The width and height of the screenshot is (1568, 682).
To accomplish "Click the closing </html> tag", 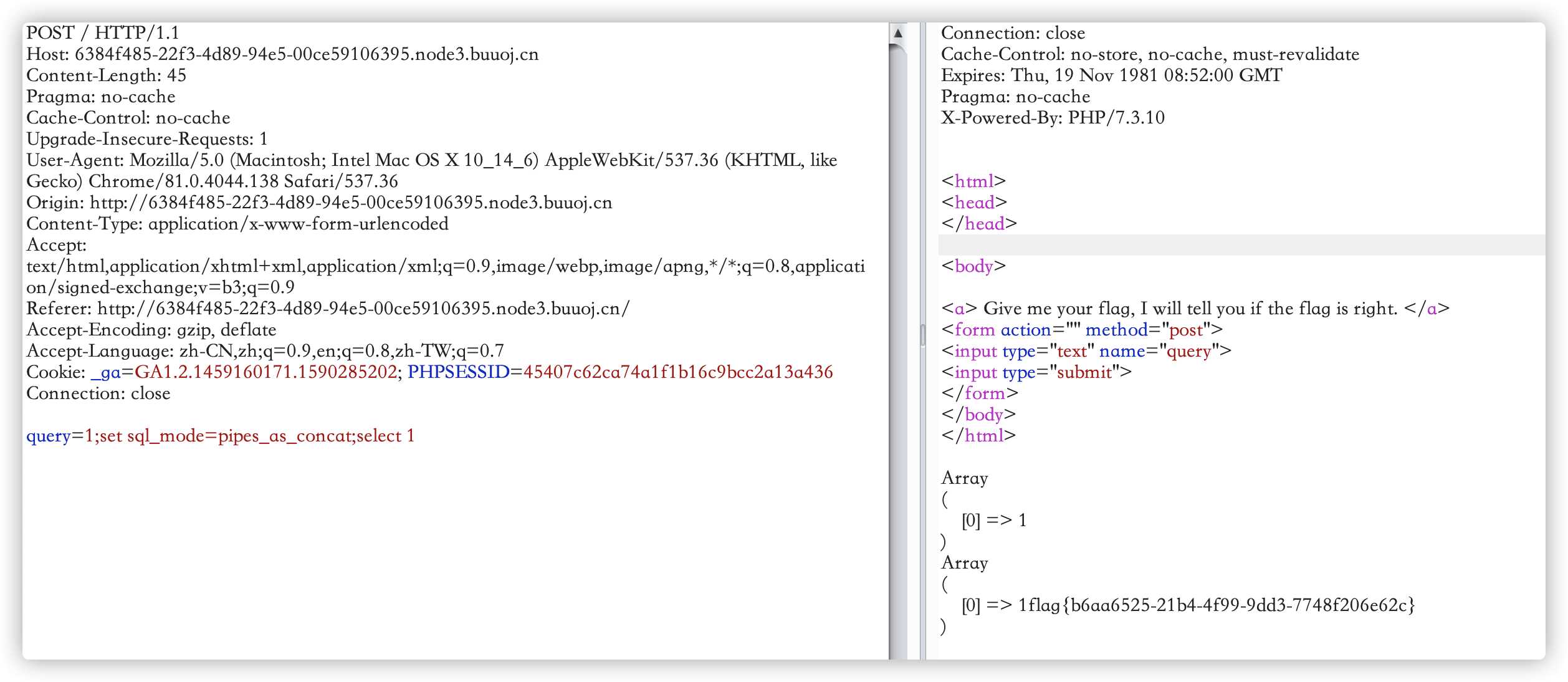I will pos(978,436).
